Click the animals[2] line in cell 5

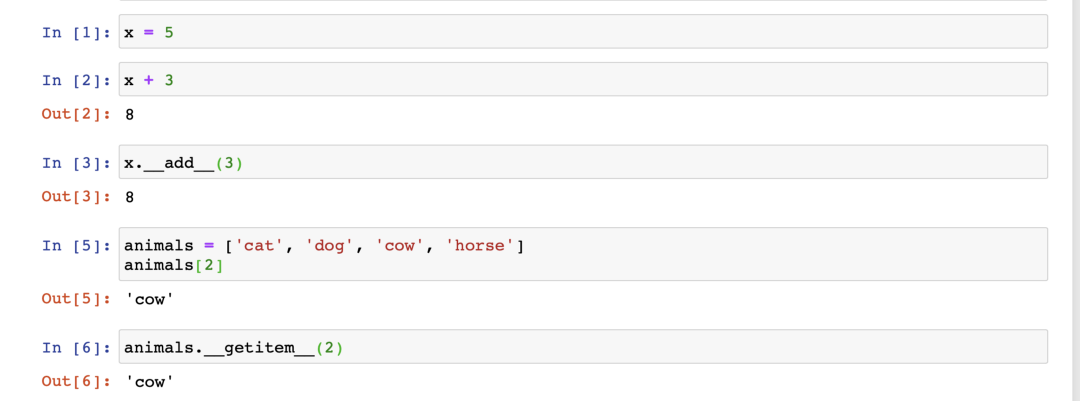pos(174,265)
